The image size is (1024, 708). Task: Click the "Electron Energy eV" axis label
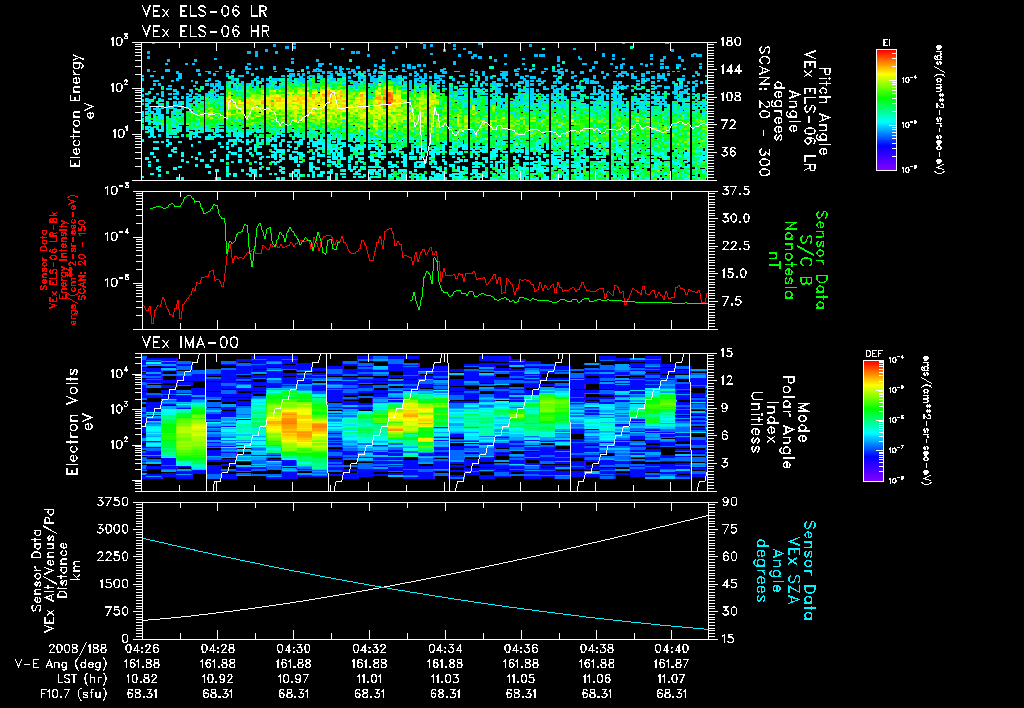tap(83, 111)
